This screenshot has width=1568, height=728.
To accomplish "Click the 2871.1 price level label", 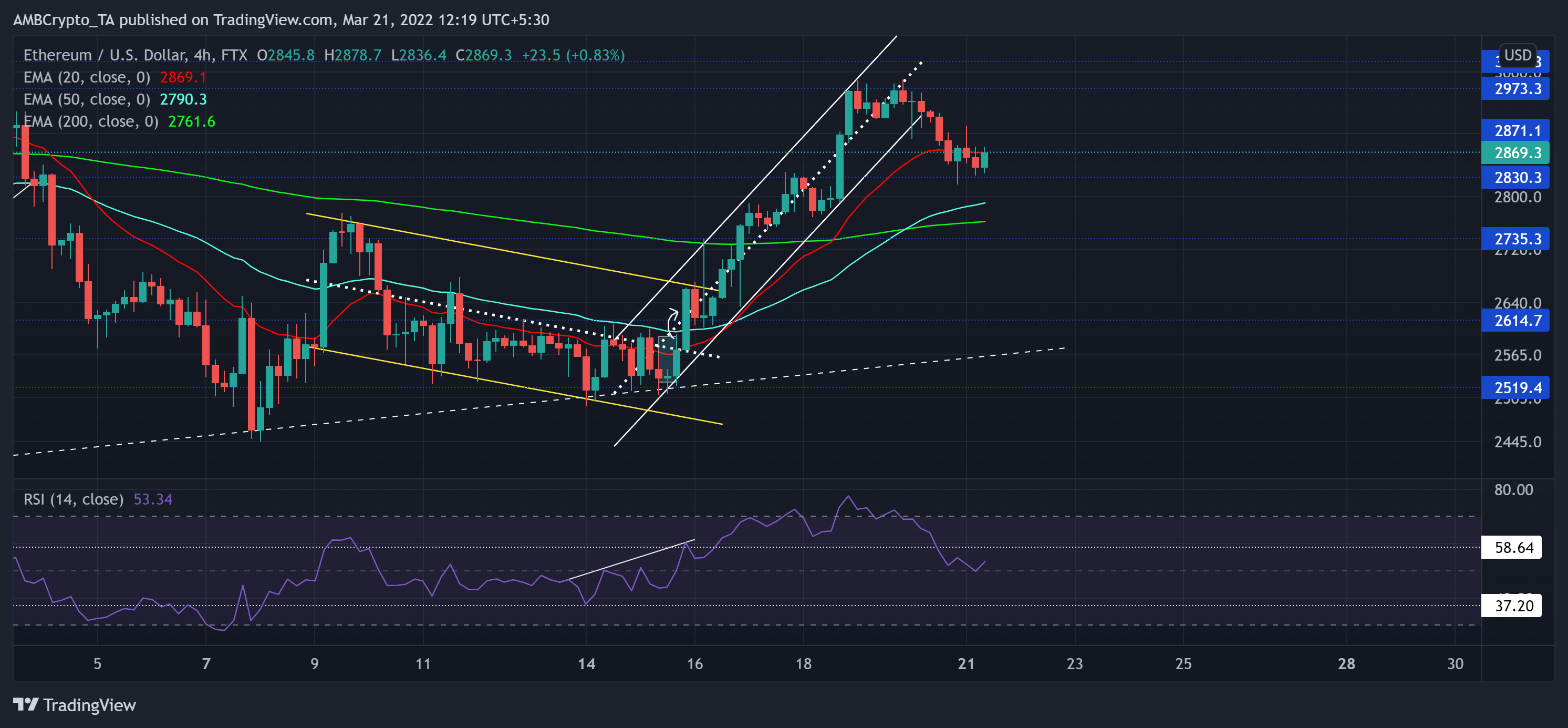I will click(x=1515, y=130).
